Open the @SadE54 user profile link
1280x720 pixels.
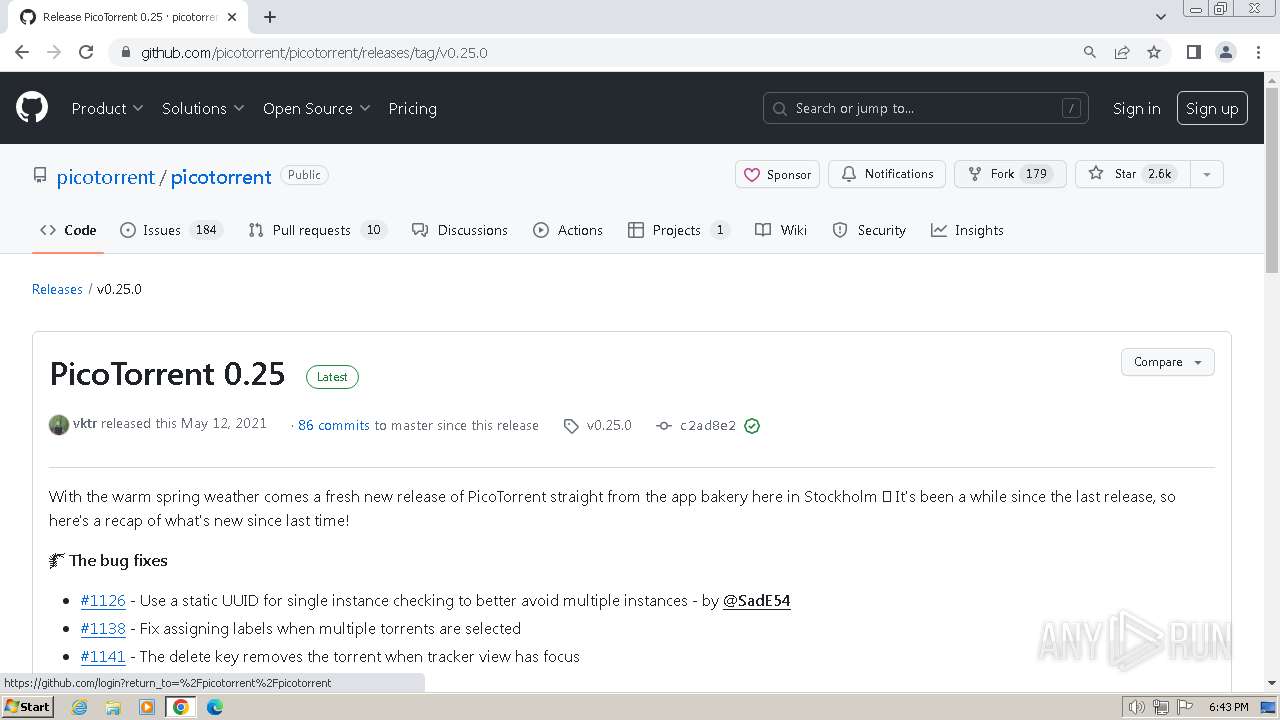pyautogui.click(x=757, y=601)
